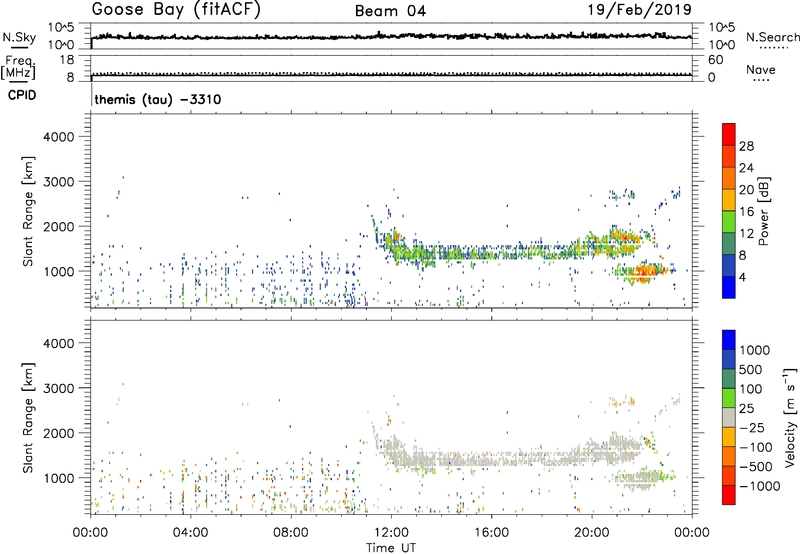This screenshot has width=800, height=554.
Task: Click the "3000" tick of the velocity panel
Action: (x=59, y=388)
